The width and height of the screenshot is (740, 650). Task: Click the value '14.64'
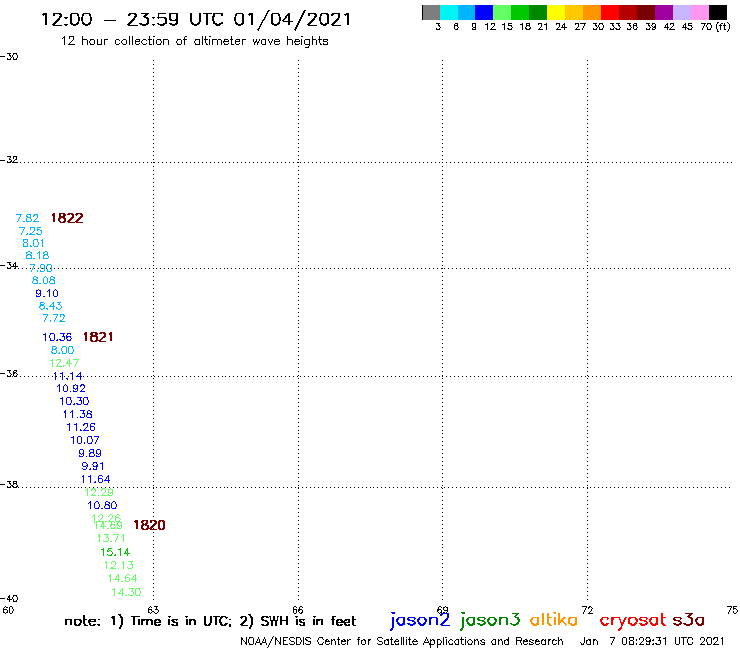pos(122,579)
